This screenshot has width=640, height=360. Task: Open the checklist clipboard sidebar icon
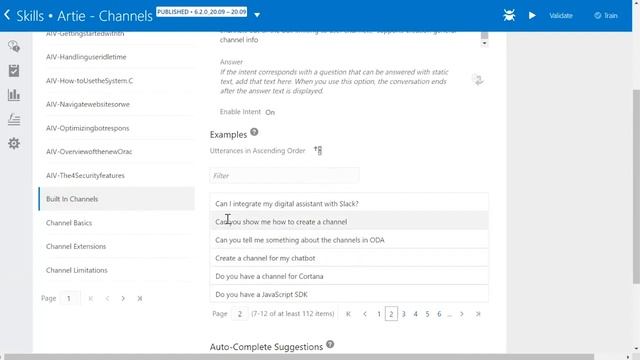[x=14, y=71]
